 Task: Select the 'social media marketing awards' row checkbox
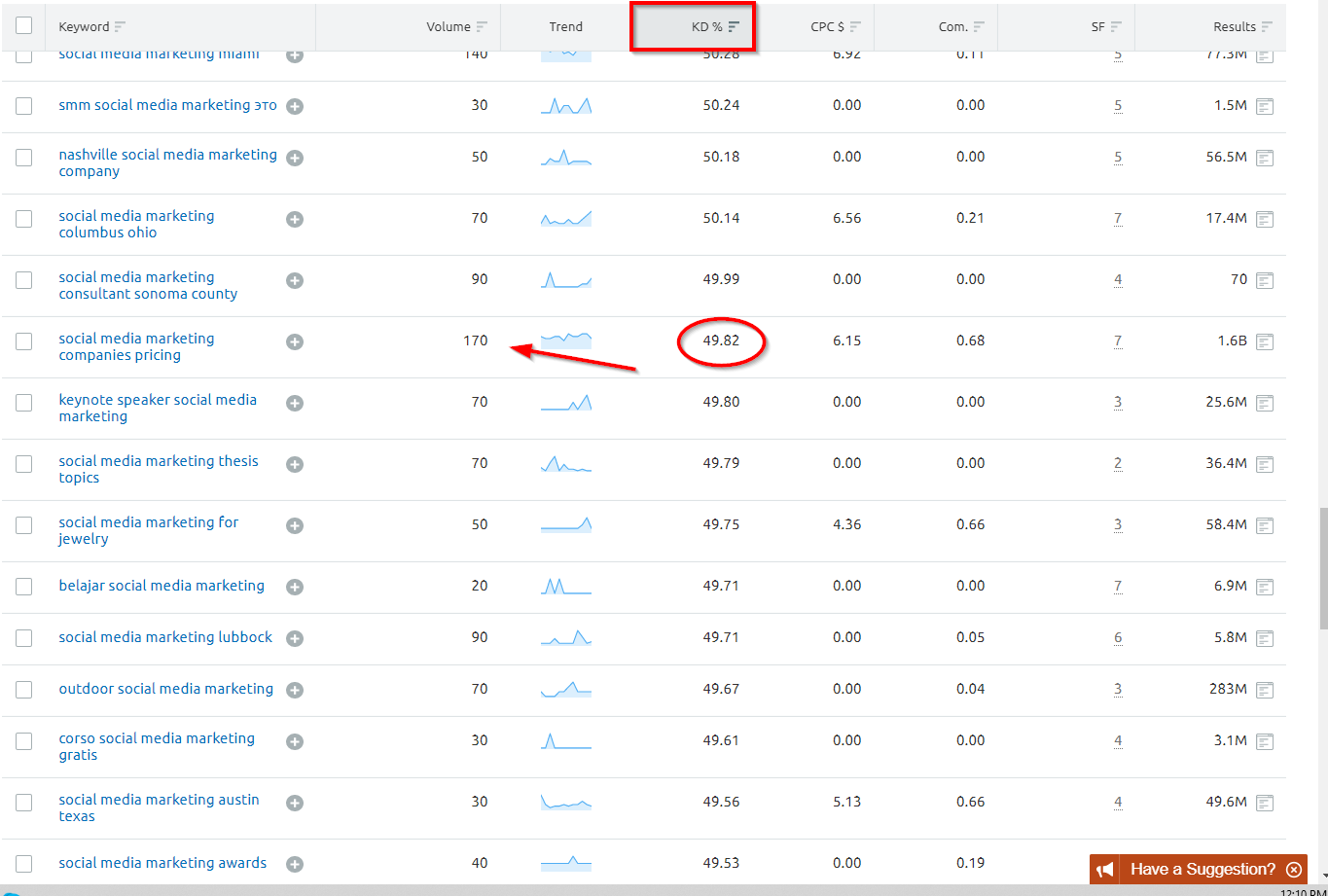coord(24,864)
